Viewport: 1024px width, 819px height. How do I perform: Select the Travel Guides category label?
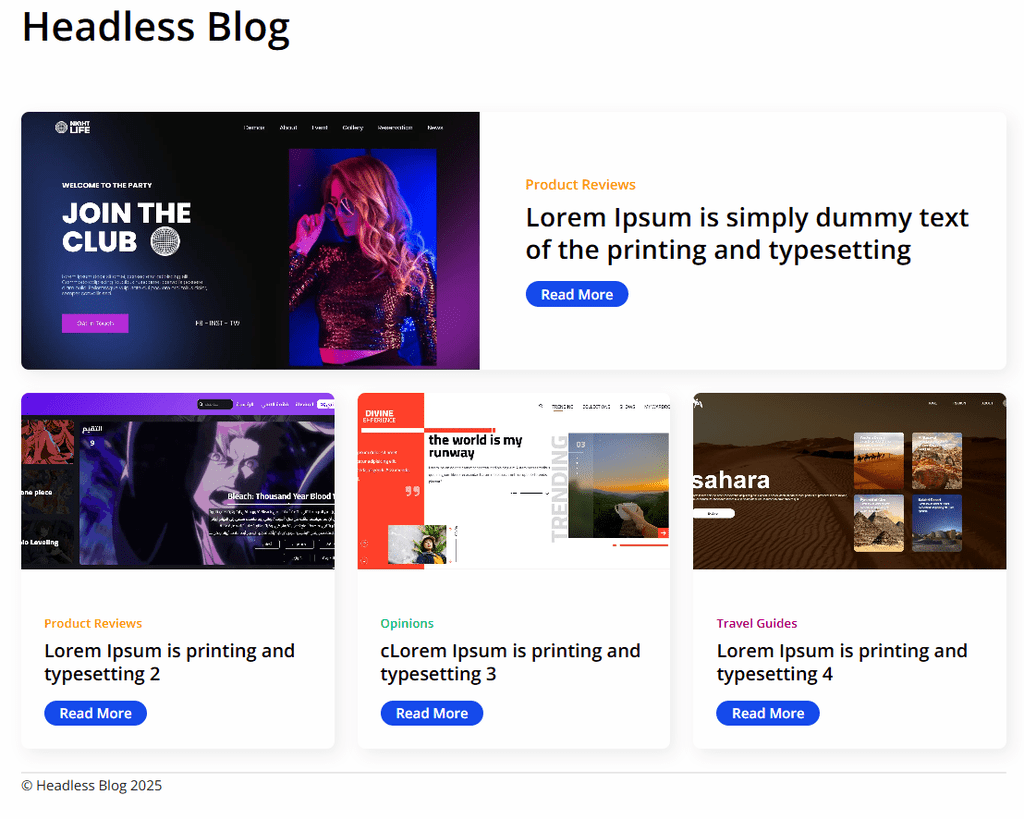coord(756,623)
